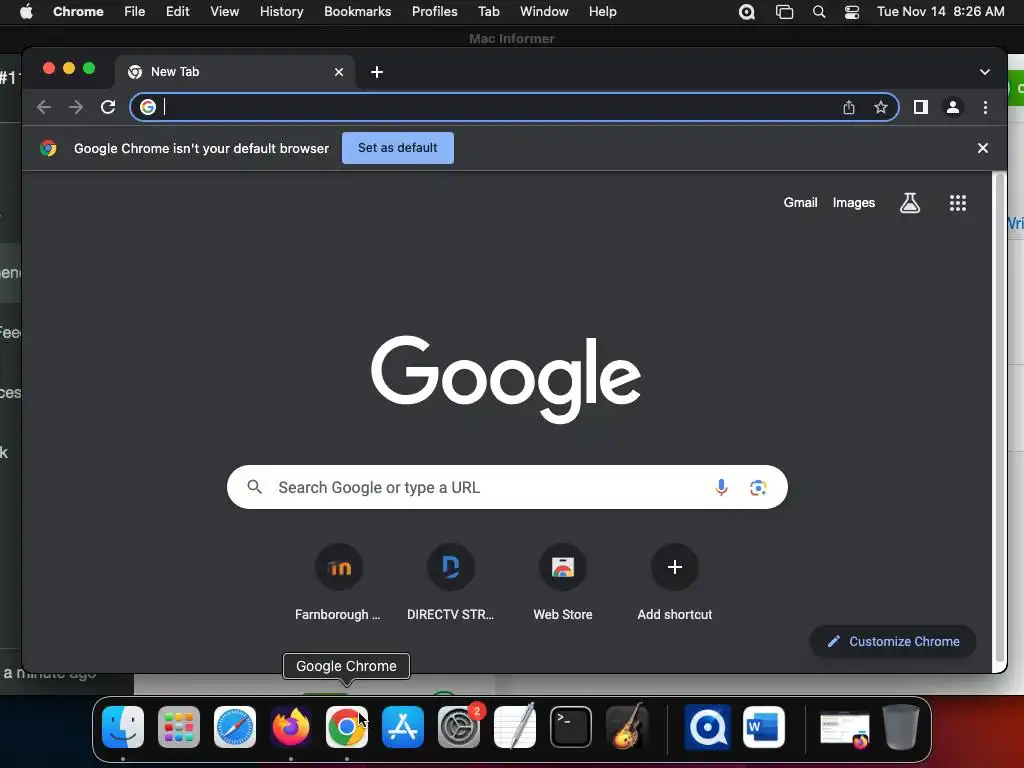Open the Chrome profile avatar
Image resolution: width=1024 pixels, height=768 pixels.
[953, 107]
